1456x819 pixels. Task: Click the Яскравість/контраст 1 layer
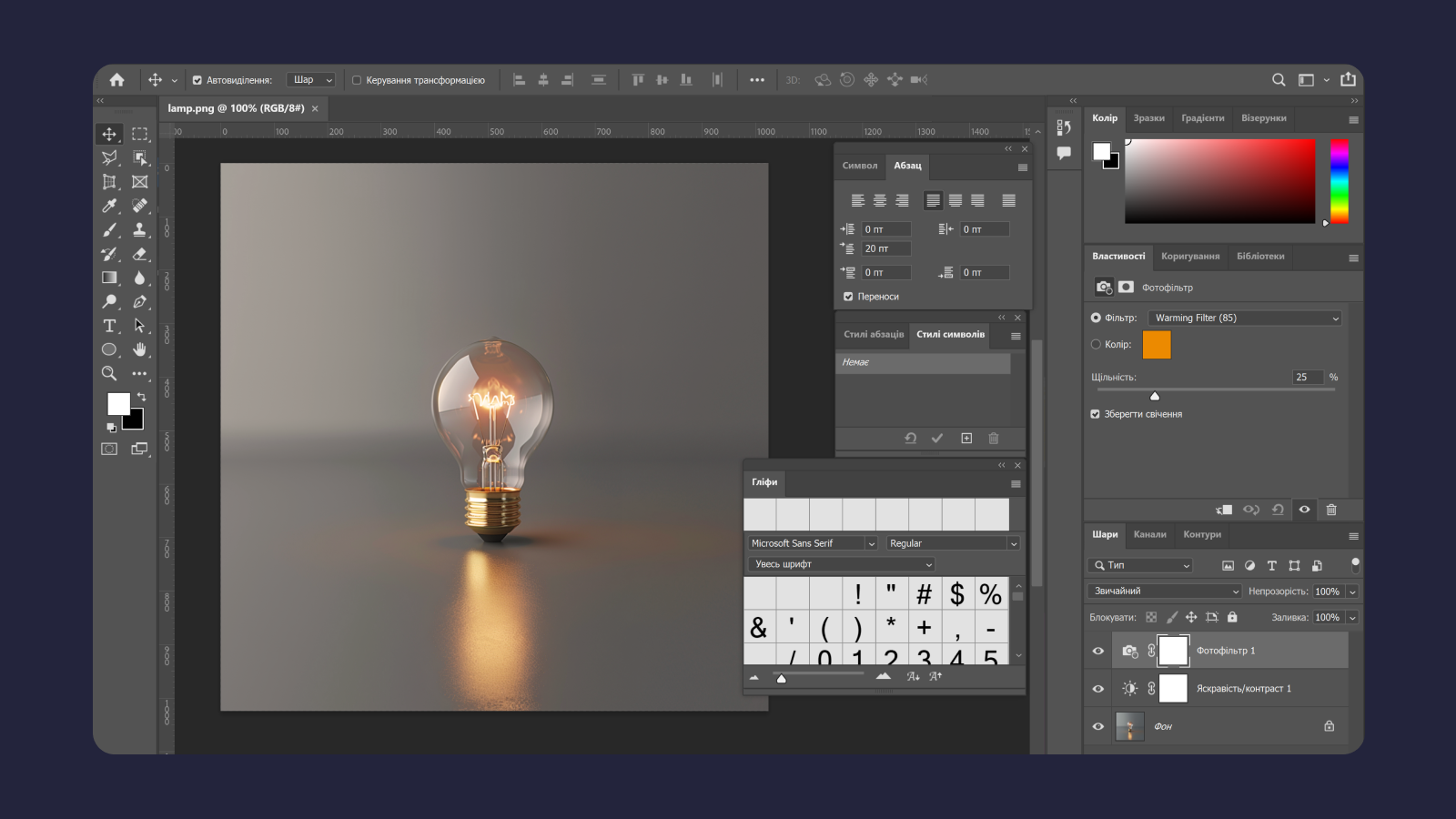click(x=1243, y=689)
